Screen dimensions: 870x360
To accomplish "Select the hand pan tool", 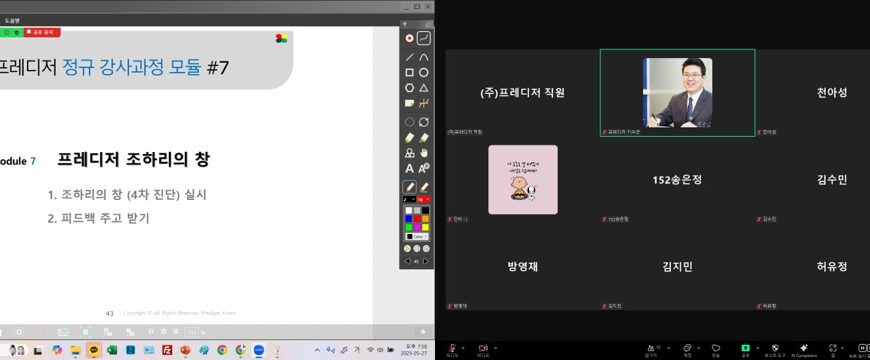I will [x=424, y=153].
